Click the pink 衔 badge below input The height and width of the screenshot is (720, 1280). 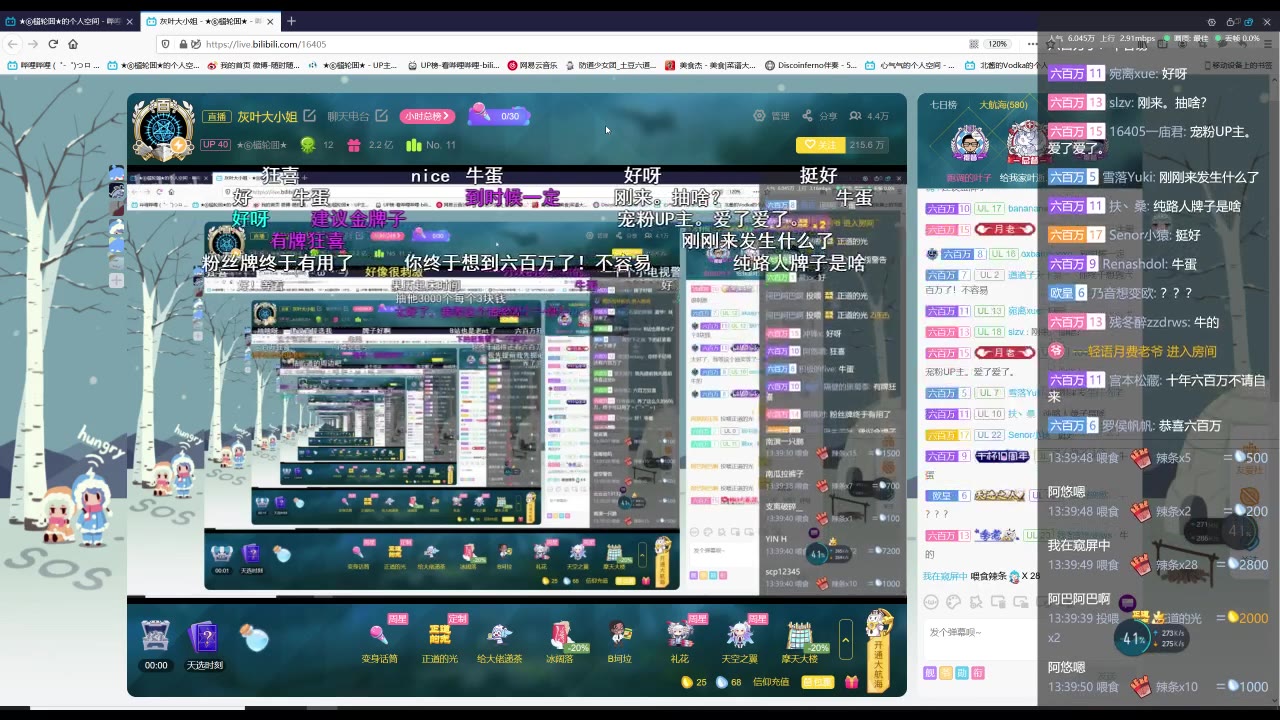(x=978, y=673)
